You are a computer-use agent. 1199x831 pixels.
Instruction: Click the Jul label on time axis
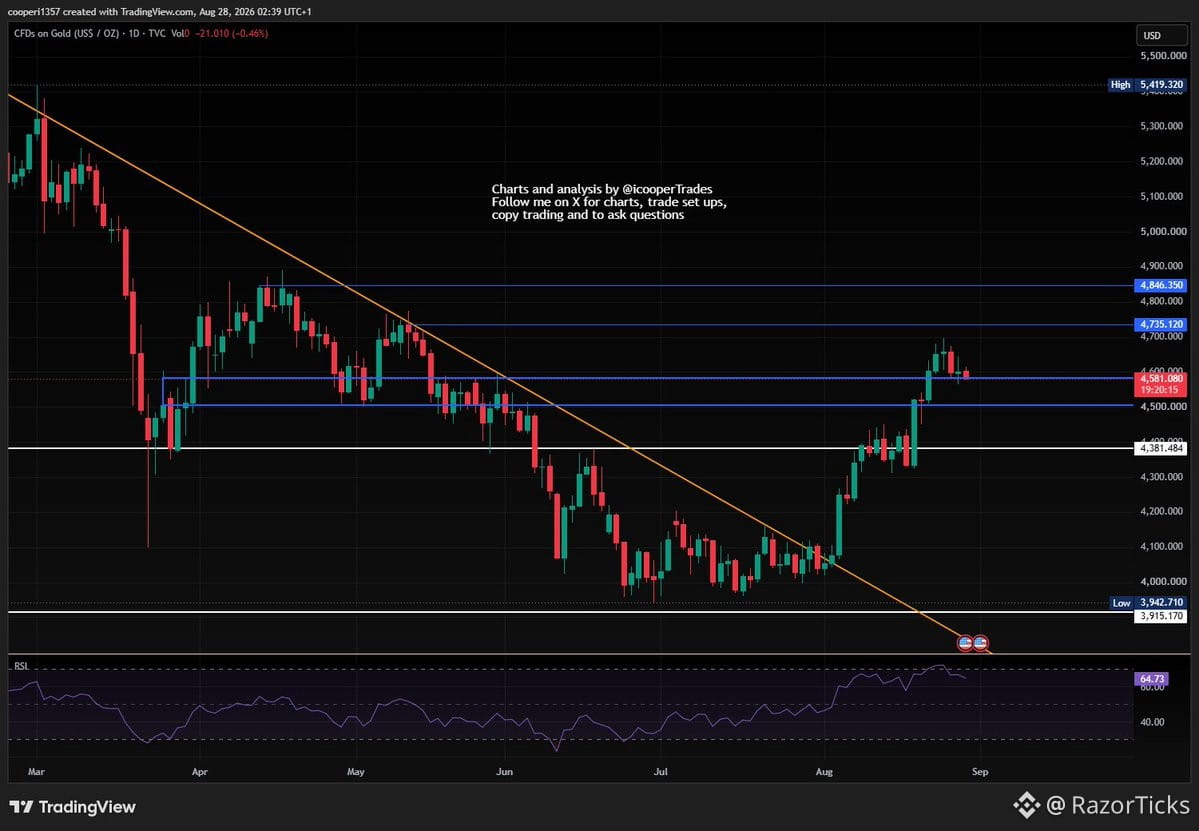click(661, 771)
